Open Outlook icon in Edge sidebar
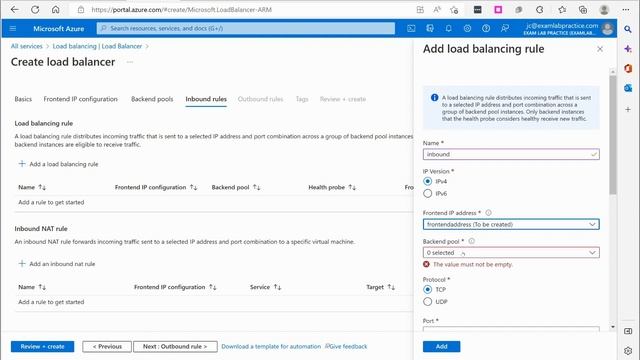The height and width of the screenshot is (360, 640). click(628, 88)
